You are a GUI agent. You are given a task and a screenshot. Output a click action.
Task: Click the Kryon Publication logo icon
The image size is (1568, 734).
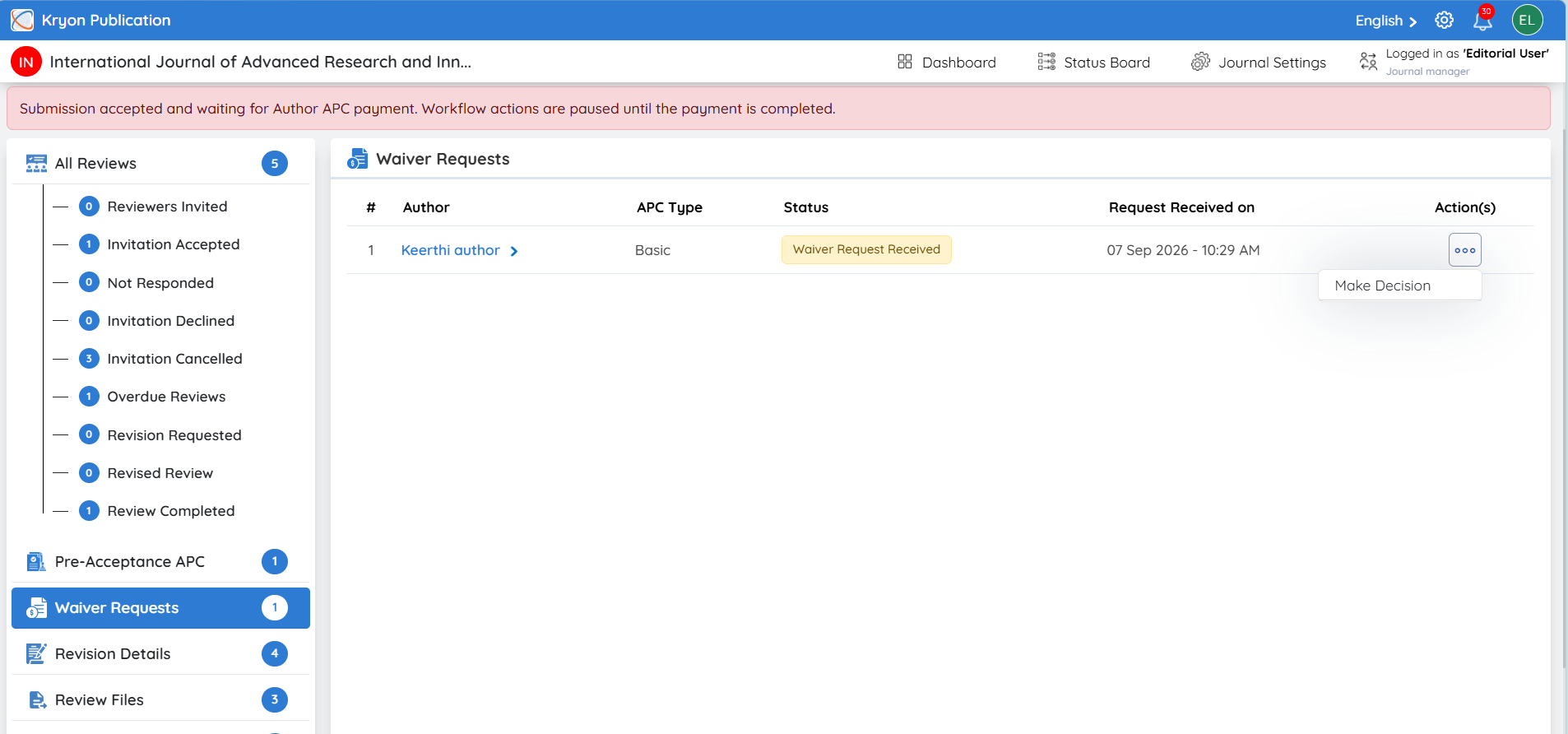click(22, 20)
